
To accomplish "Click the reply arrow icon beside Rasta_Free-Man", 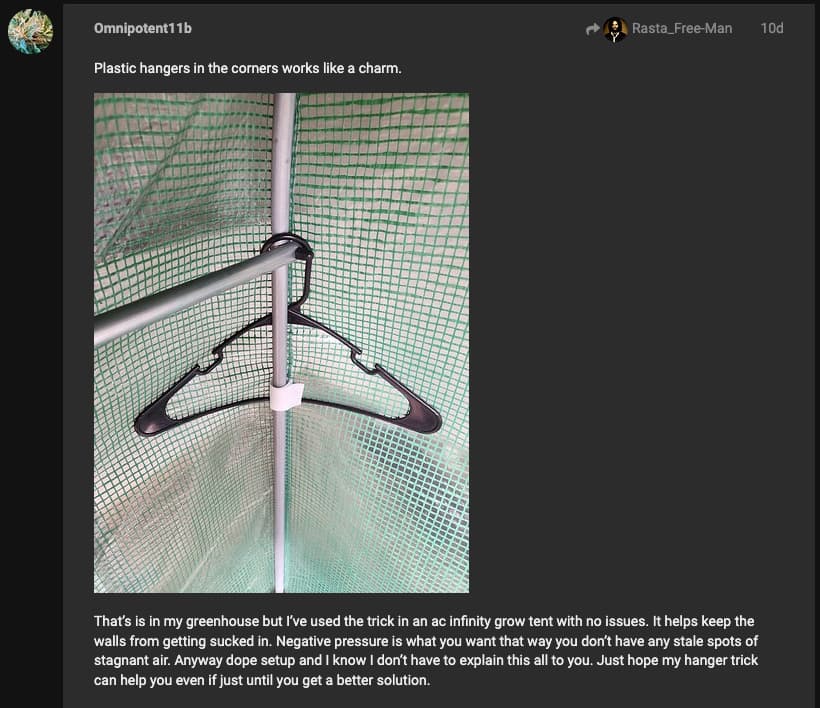I will click(x=593, y=29).
